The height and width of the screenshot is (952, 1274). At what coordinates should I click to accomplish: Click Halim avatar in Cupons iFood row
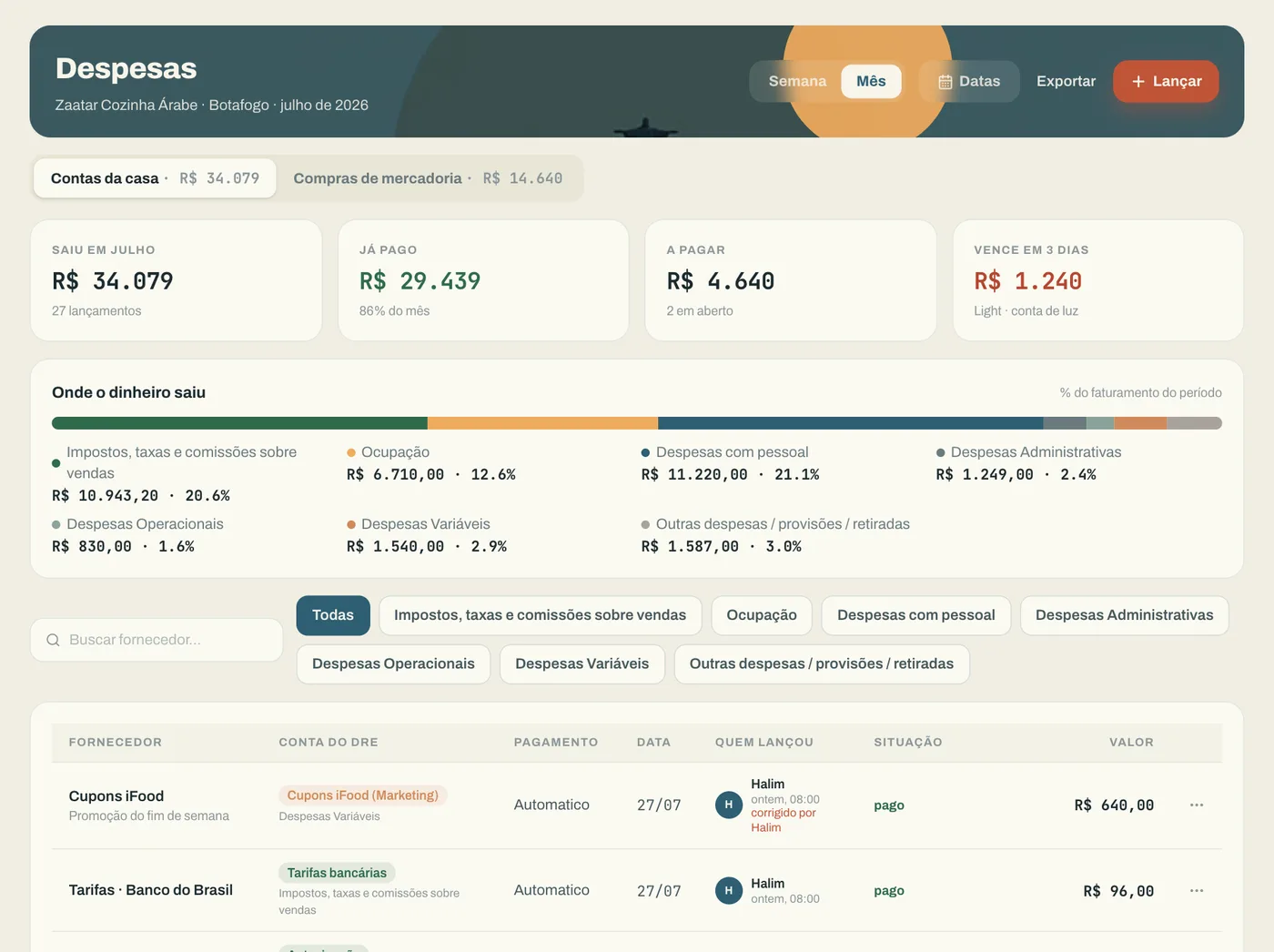coord(729,805)
